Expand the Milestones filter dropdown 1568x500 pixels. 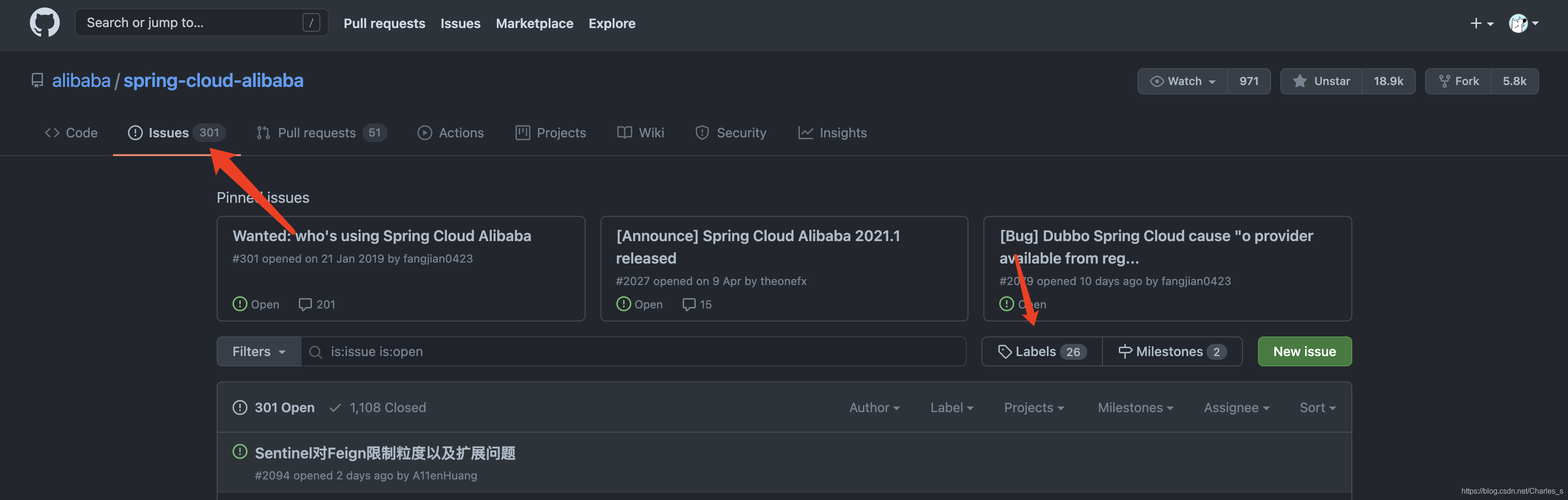(x=1135, y=407)
